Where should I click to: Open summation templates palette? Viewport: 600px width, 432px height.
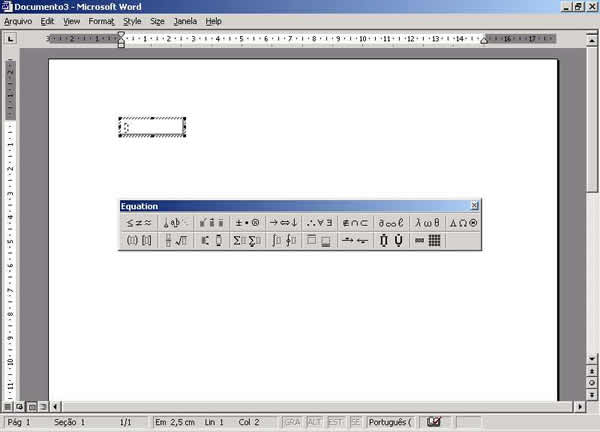247,241
